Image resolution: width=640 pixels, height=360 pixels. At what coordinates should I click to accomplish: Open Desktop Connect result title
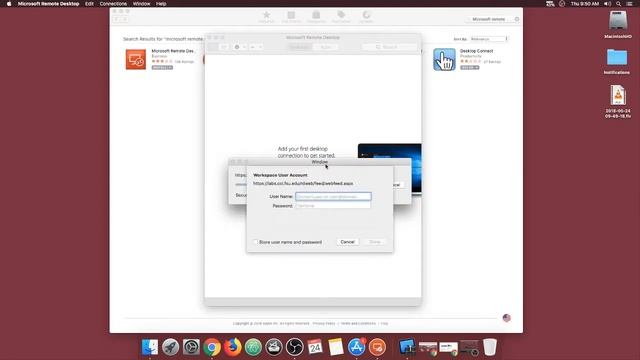coord(476,51)
